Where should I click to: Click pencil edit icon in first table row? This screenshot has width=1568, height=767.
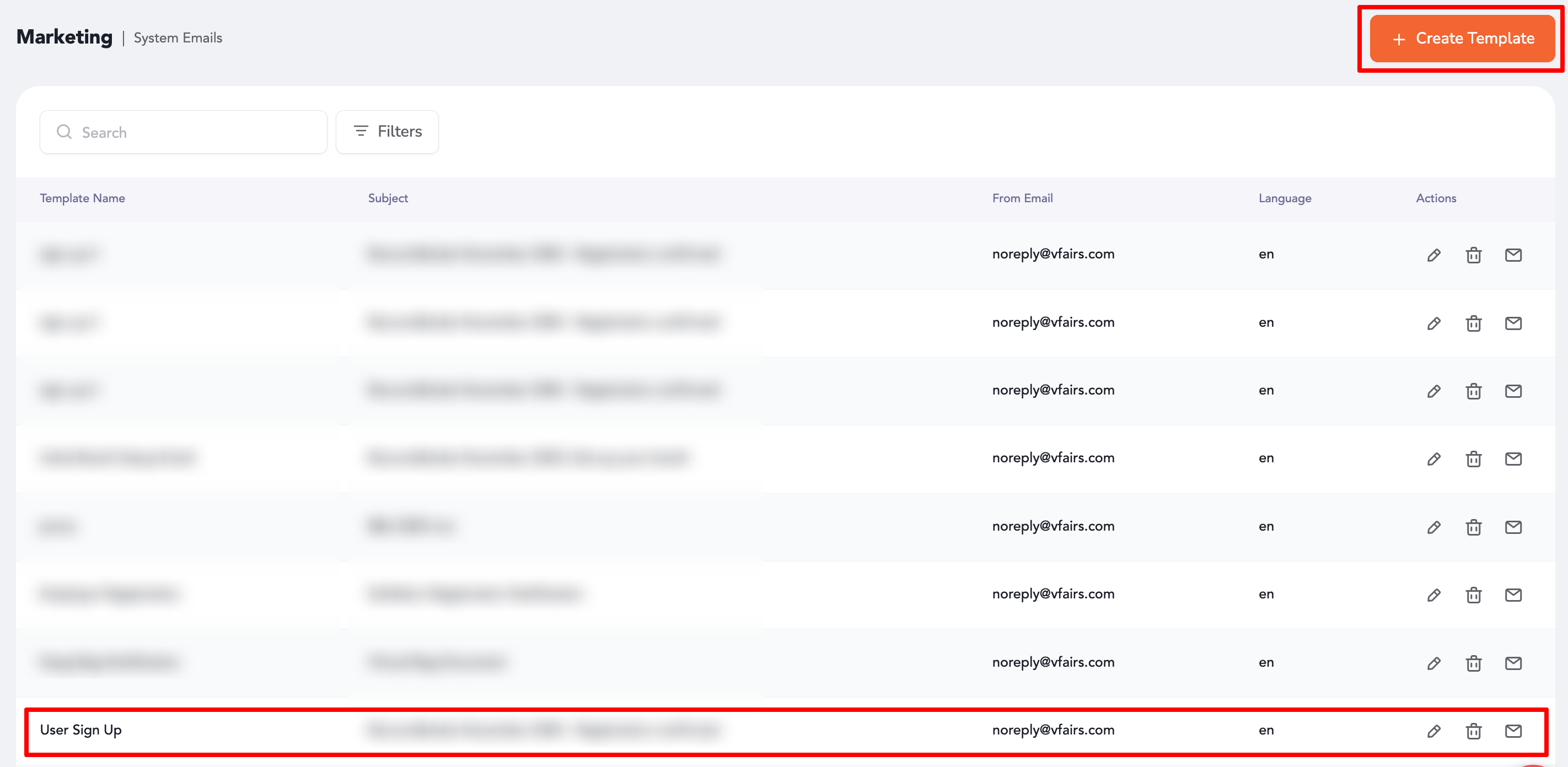point(1433,255)
